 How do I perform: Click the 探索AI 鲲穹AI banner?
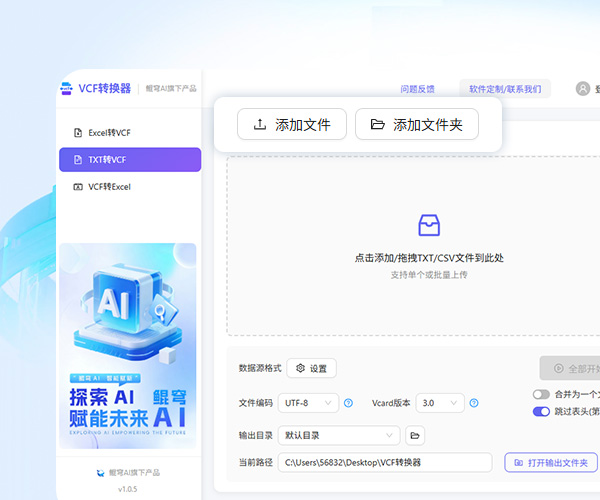tap(128, 346)
